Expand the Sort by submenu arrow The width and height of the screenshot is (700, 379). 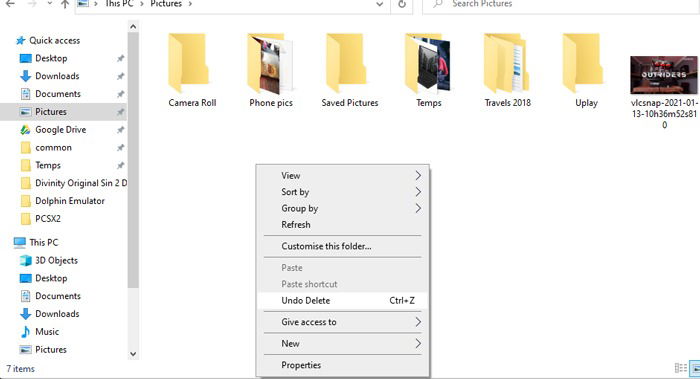(418, 192)
